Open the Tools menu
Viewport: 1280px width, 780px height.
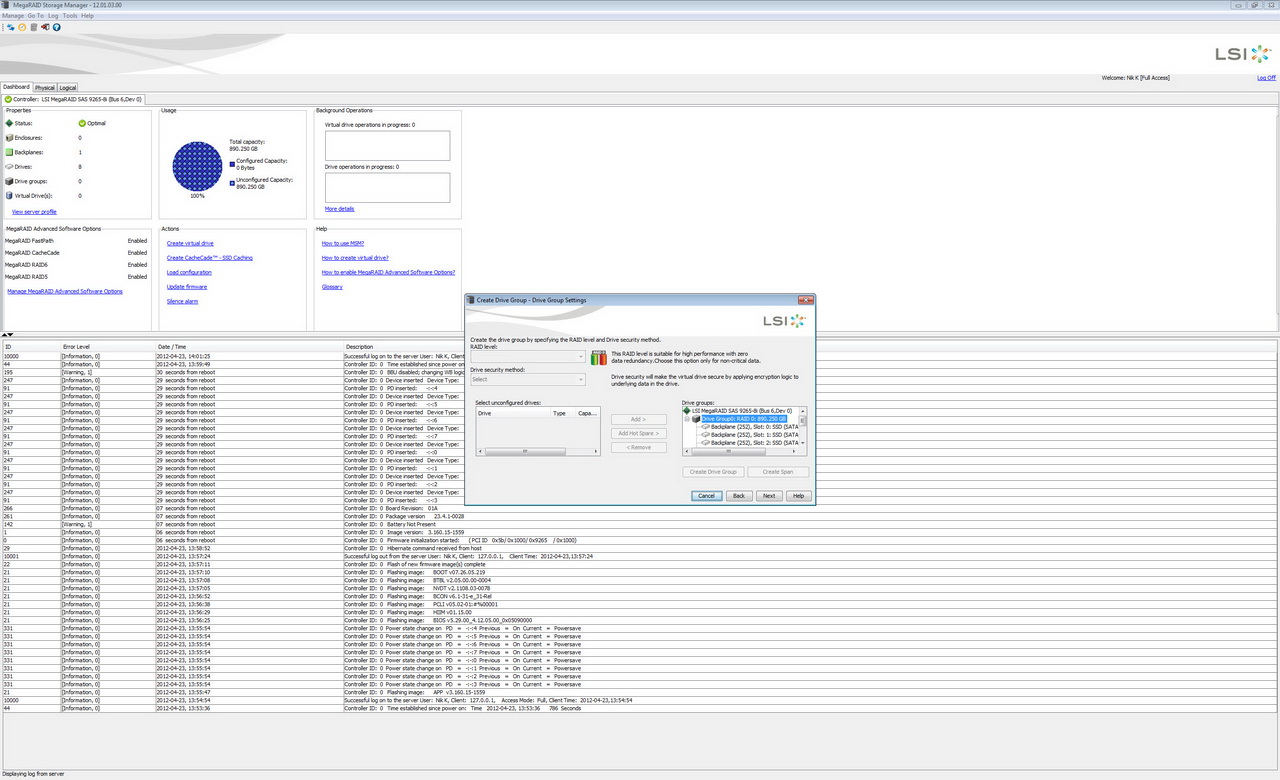70,16
